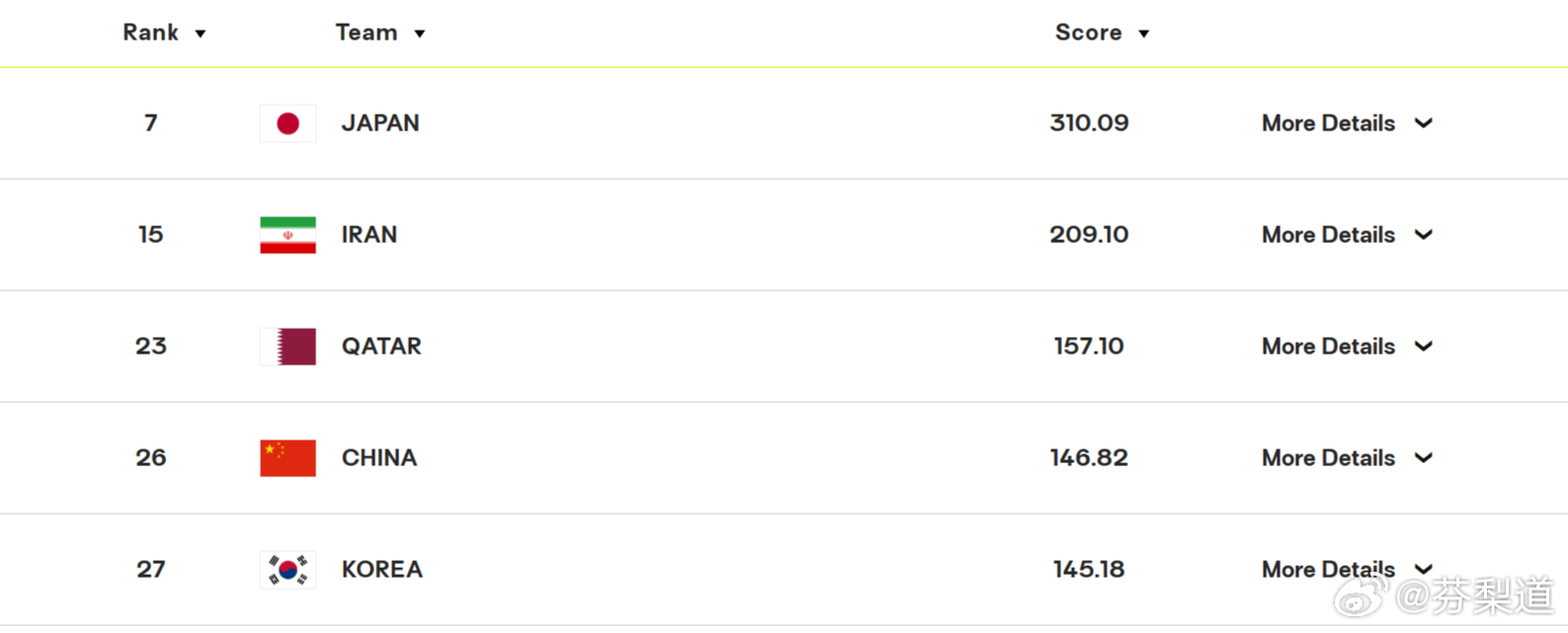Sort by Rank column arrow

pyautogui.click(x=201, y=34)
